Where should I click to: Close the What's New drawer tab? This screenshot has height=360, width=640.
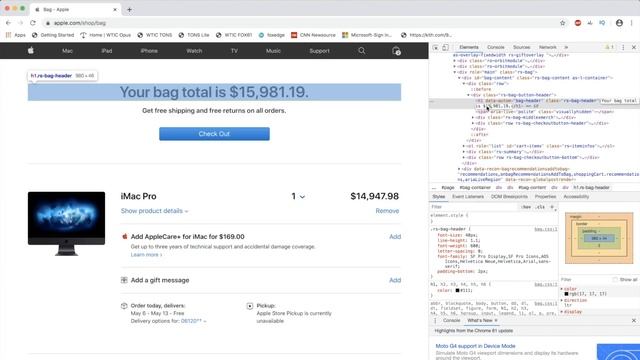[496, 321]
